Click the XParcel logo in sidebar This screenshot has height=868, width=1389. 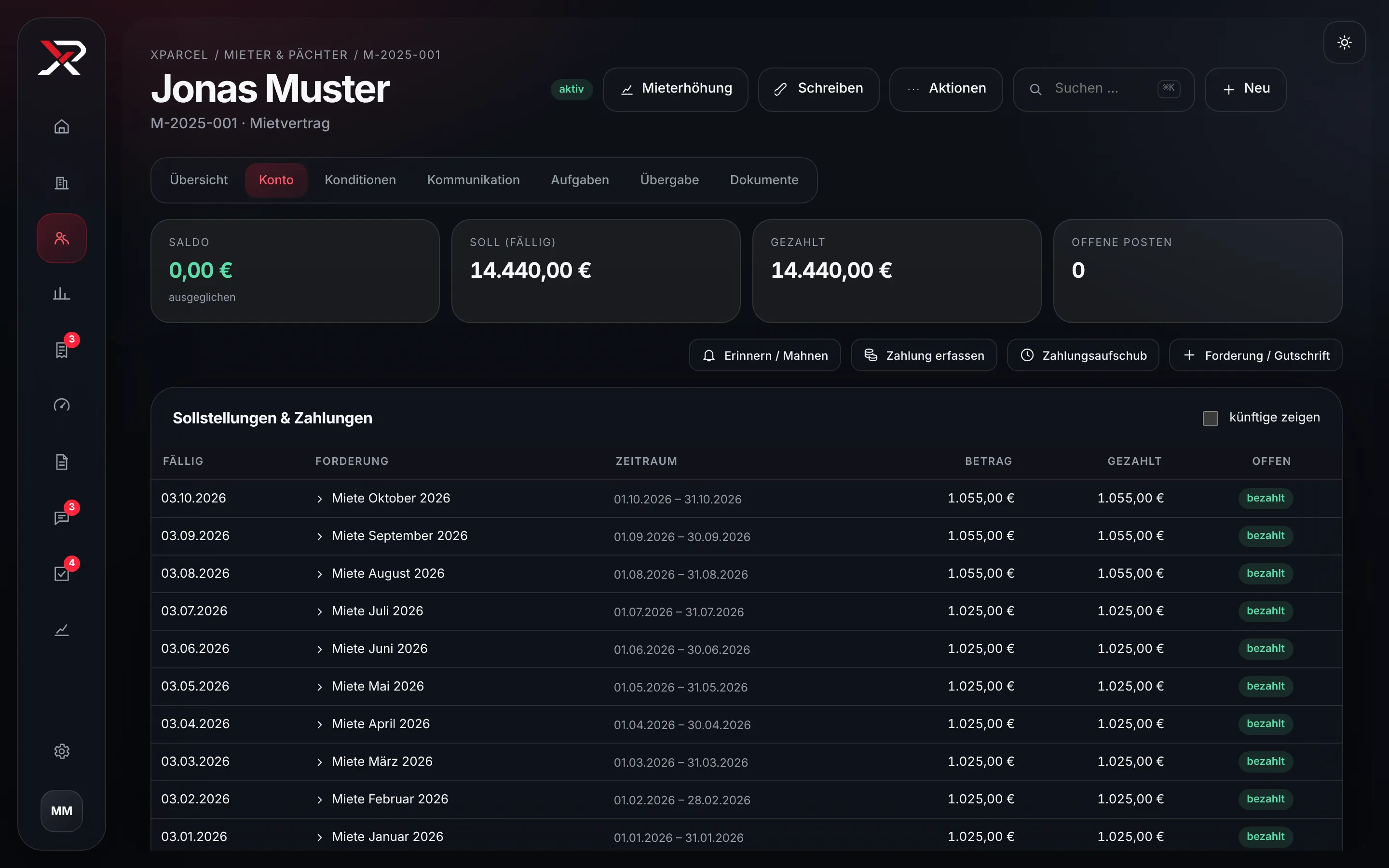click(x=62, y=57)
